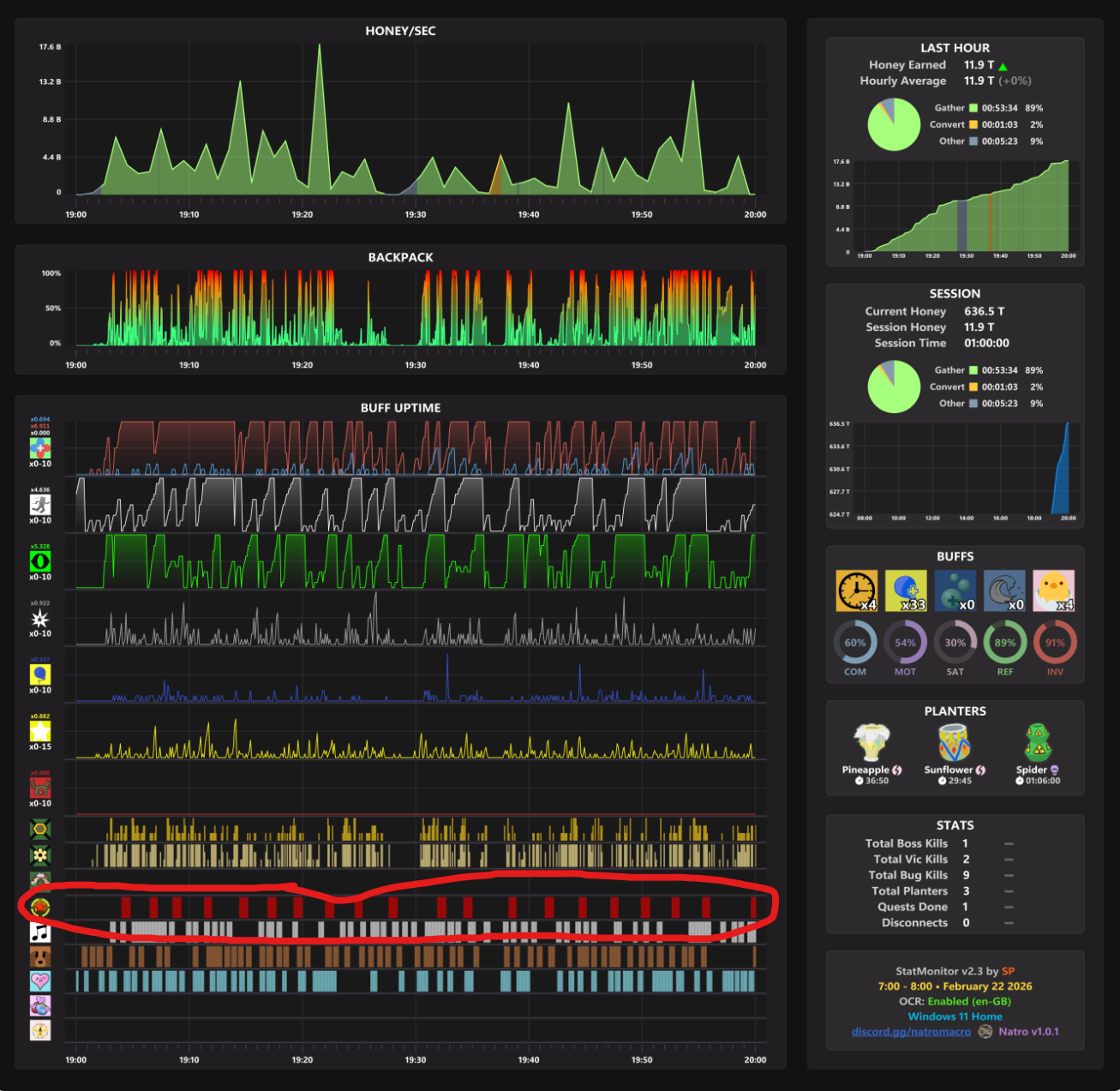
Task: Click the Natro logo beside version text
Action: tap(984, 1032)
